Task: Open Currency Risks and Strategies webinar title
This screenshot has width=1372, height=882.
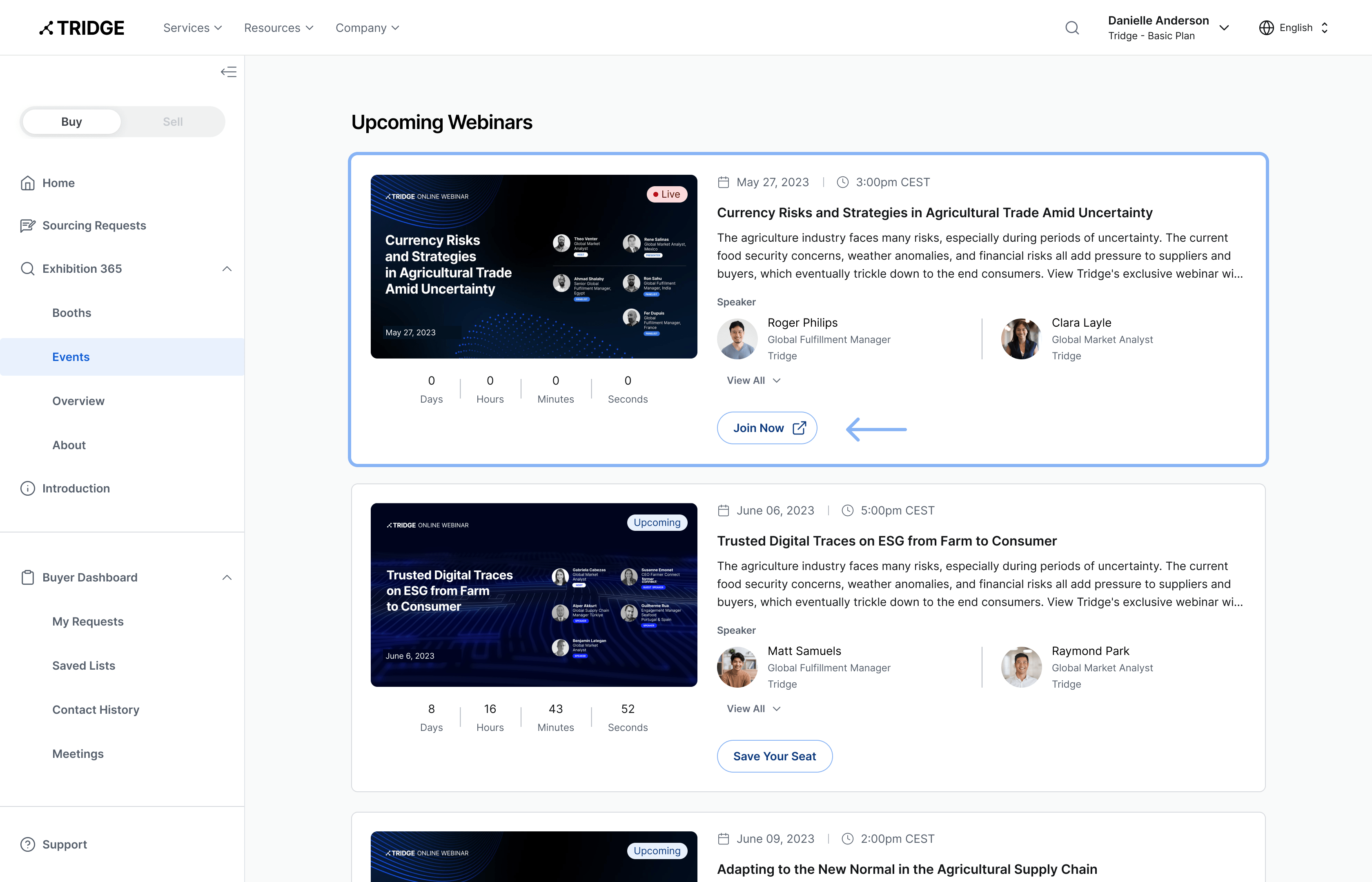Action: pyautogui.click(x=935, y=212)
